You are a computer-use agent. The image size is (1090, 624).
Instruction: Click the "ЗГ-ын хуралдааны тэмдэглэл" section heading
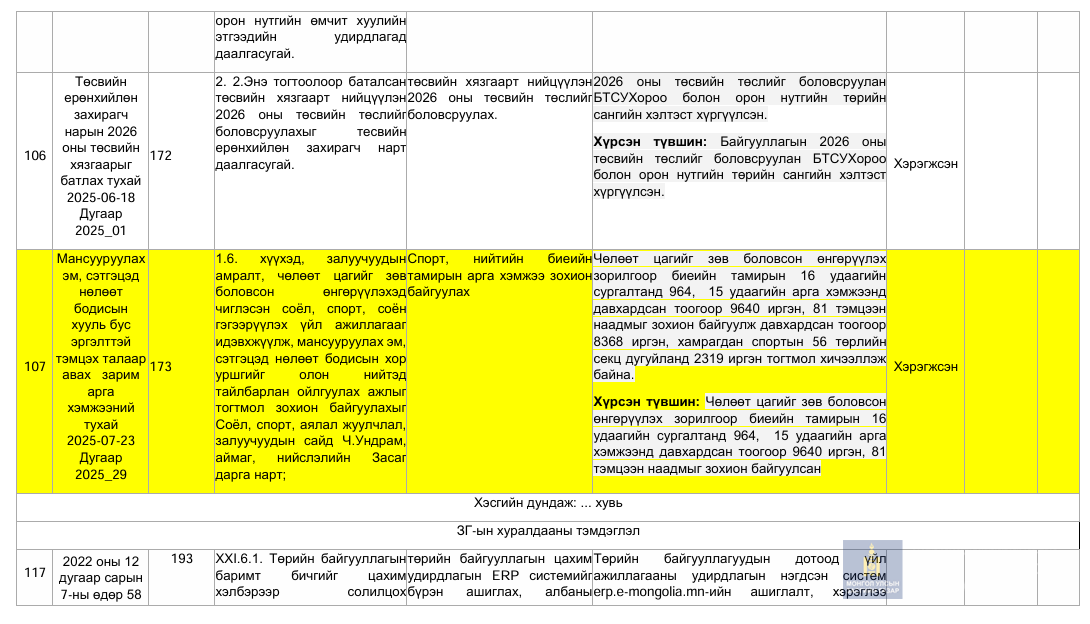[x=548, y=531]
